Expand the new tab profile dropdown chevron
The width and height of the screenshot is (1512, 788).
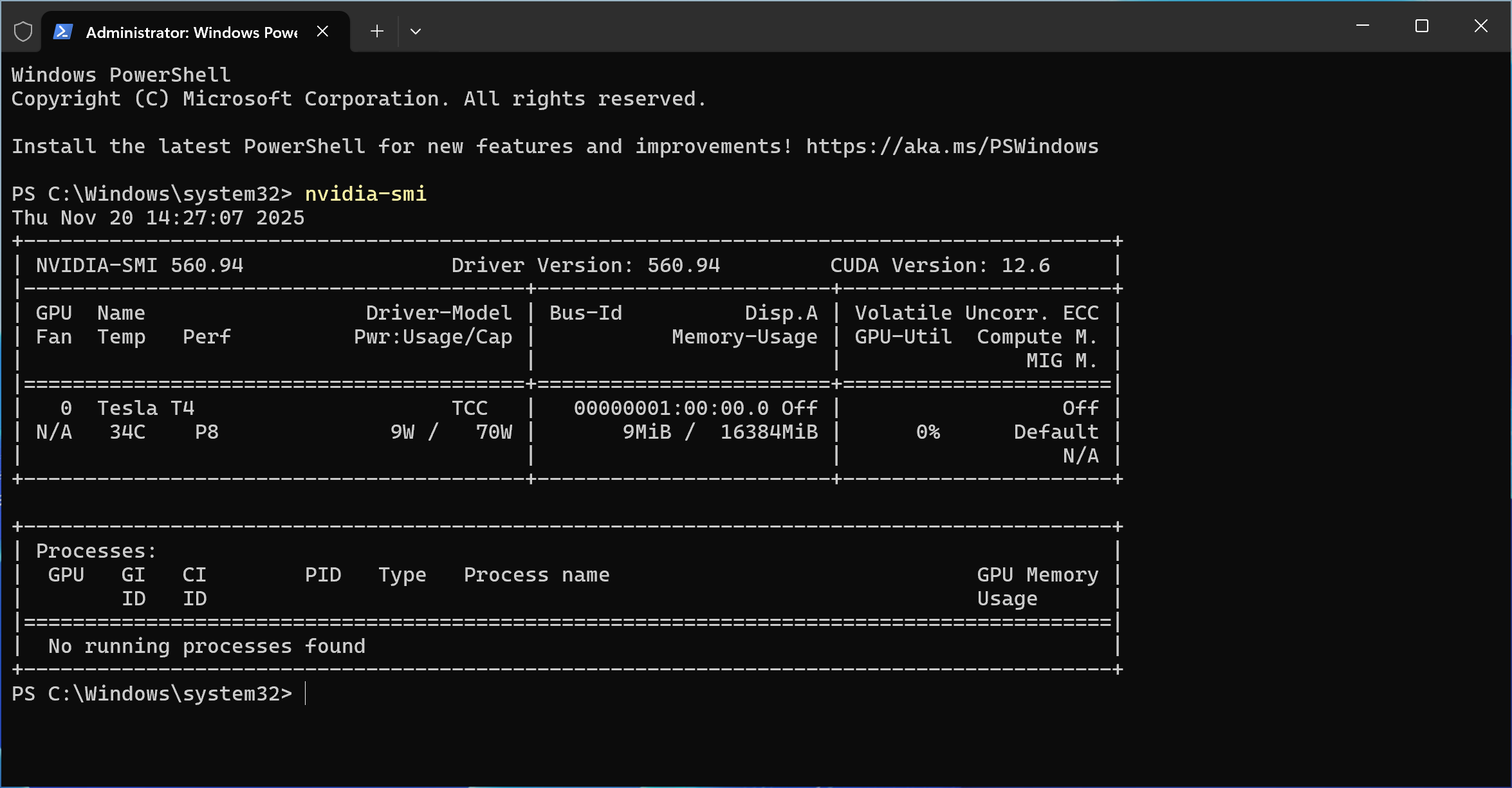pyautogui.click(x=416, y=32)
